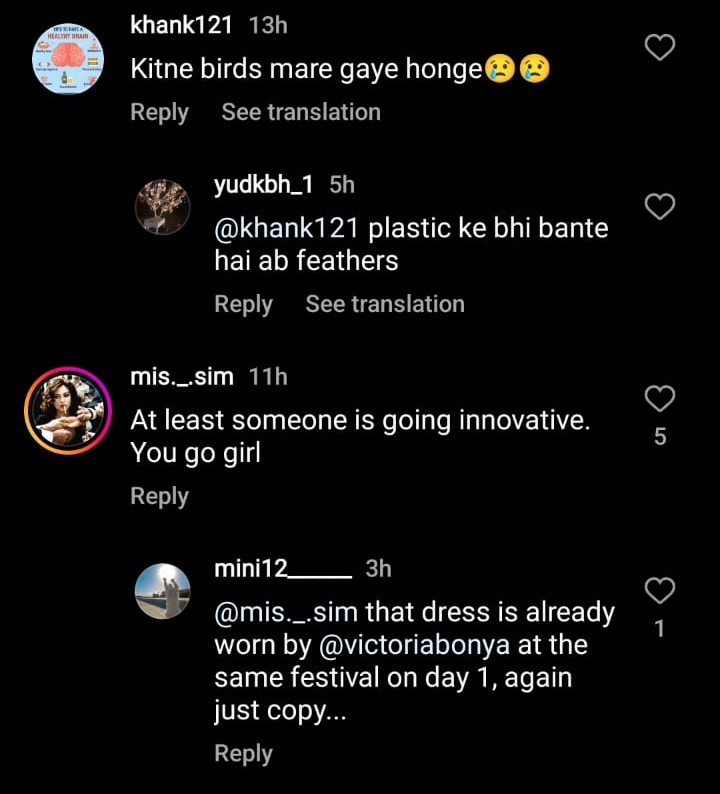Open khank121's profile picture
Screen dimensions: 720x794
click(x=65, y=60)
